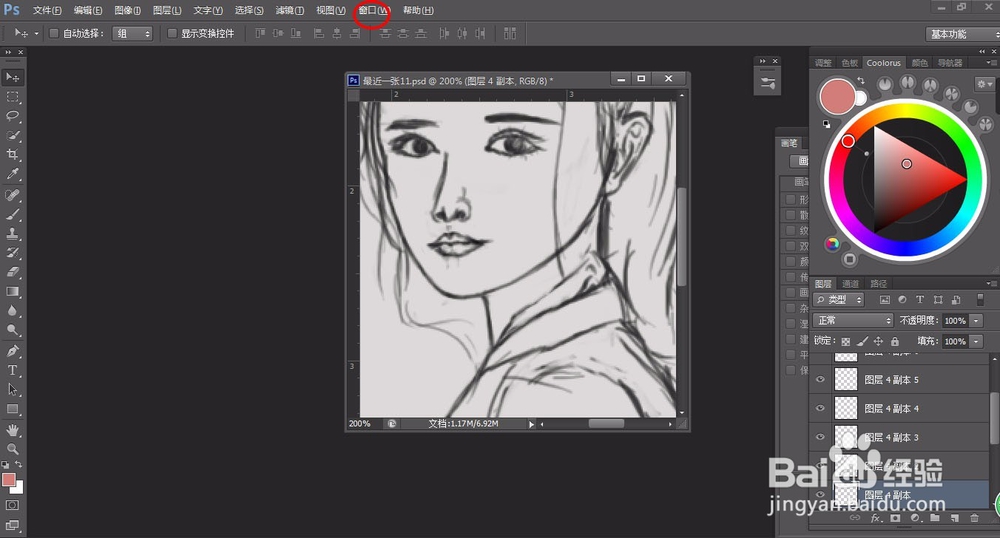Select the Path Selection tool
Screen dimensions: 1000x538
coord(12,389)
